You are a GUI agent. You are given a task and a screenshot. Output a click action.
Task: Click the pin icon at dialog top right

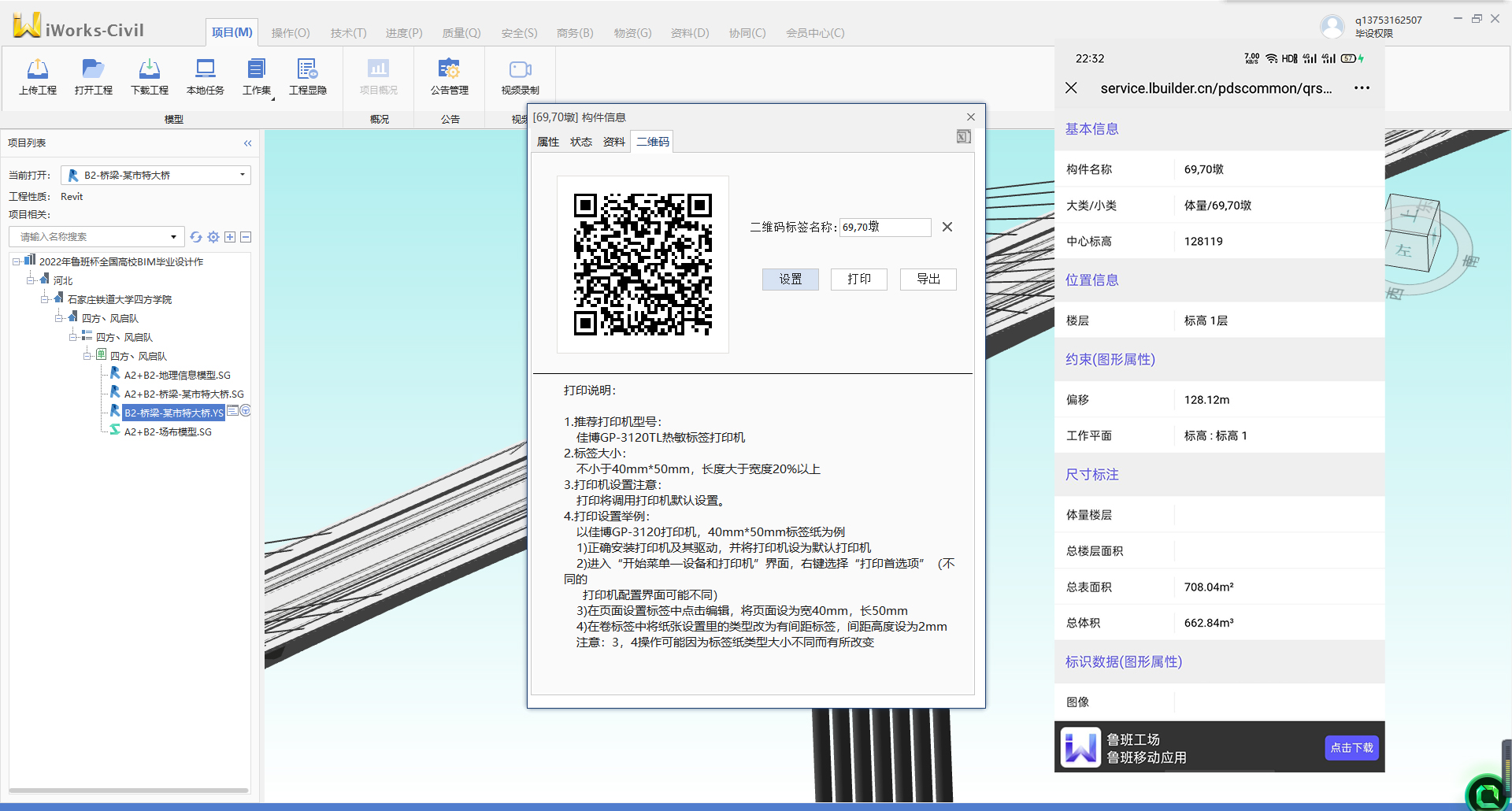964,137
